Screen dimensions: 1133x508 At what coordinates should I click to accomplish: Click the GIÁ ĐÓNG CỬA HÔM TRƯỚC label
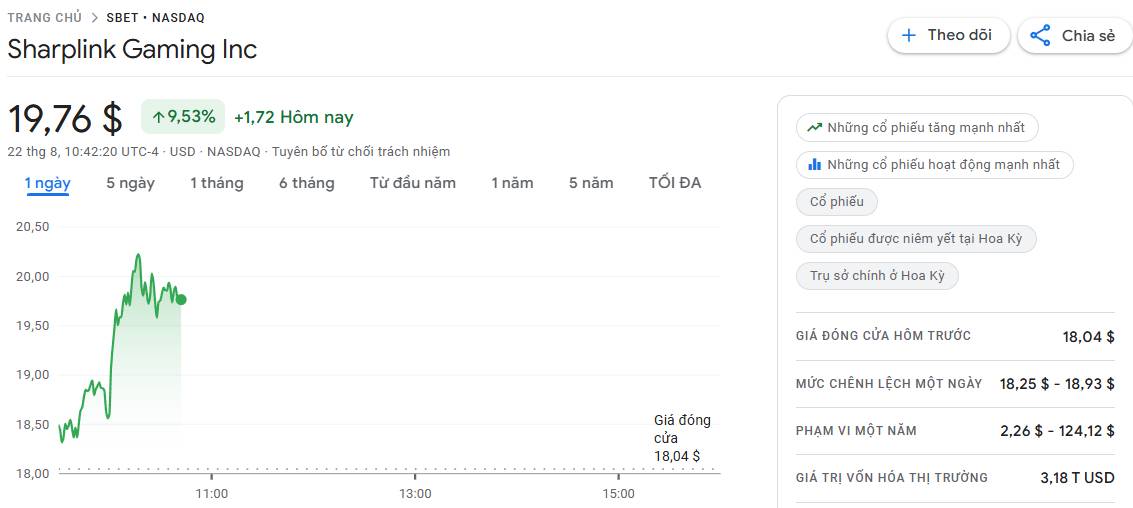point(883,336)
